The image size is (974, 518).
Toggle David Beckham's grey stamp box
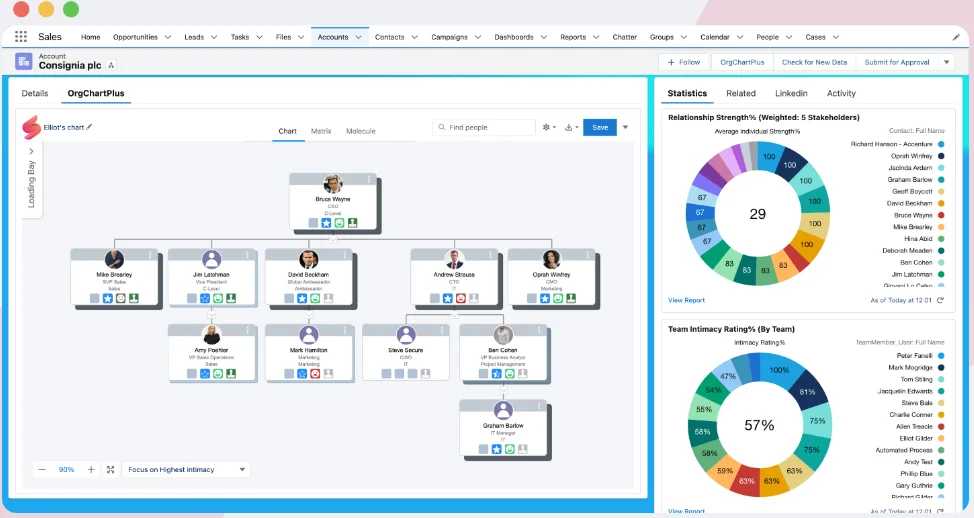click(328, 298)
